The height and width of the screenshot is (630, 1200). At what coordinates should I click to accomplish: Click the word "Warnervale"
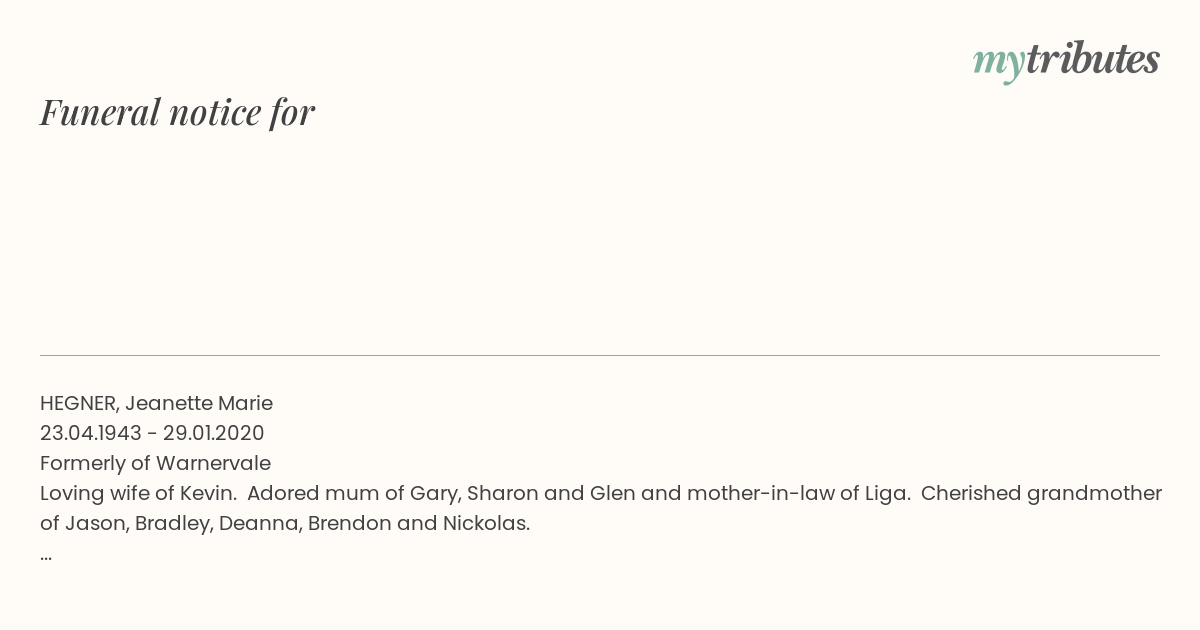pos(213,464)
